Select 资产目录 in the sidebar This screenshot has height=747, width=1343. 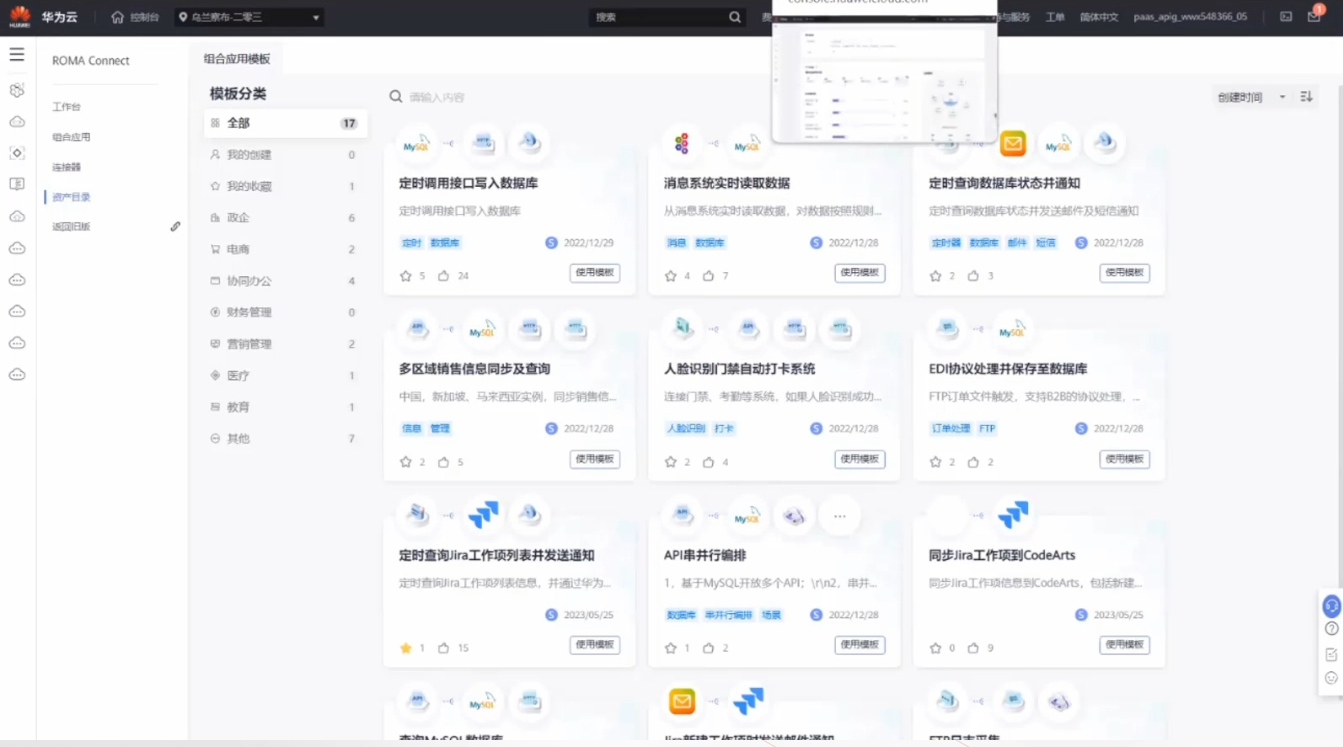pyautogui.click(x=71, y=197)
